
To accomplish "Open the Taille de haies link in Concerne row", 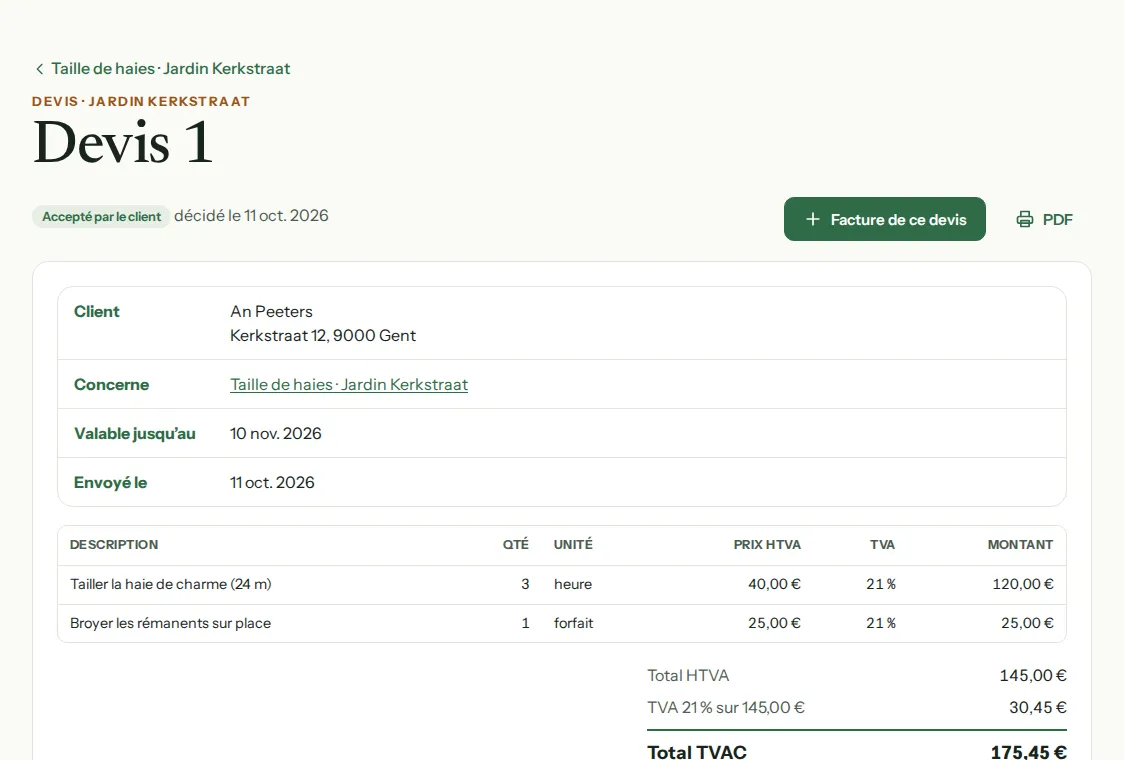I will [349, 385].
